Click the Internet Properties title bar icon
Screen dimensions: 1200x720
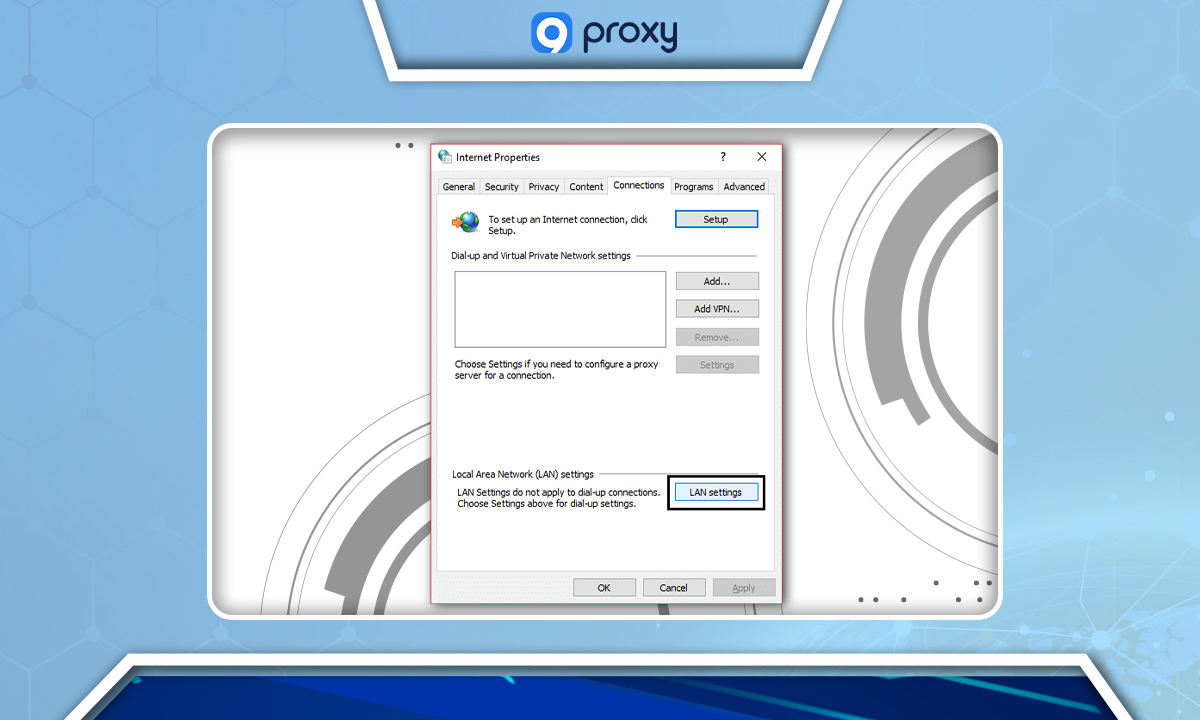click(443, 157)
